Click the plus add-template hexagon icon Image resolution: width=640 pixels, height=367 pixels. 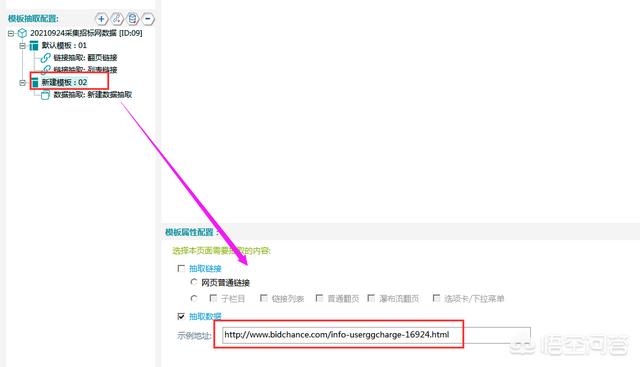(101, 19)
